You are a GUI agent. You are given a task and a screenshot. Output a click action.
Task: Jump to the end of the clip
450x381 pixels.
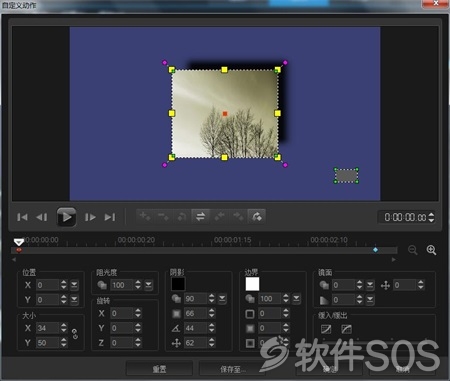coord(110,217)
